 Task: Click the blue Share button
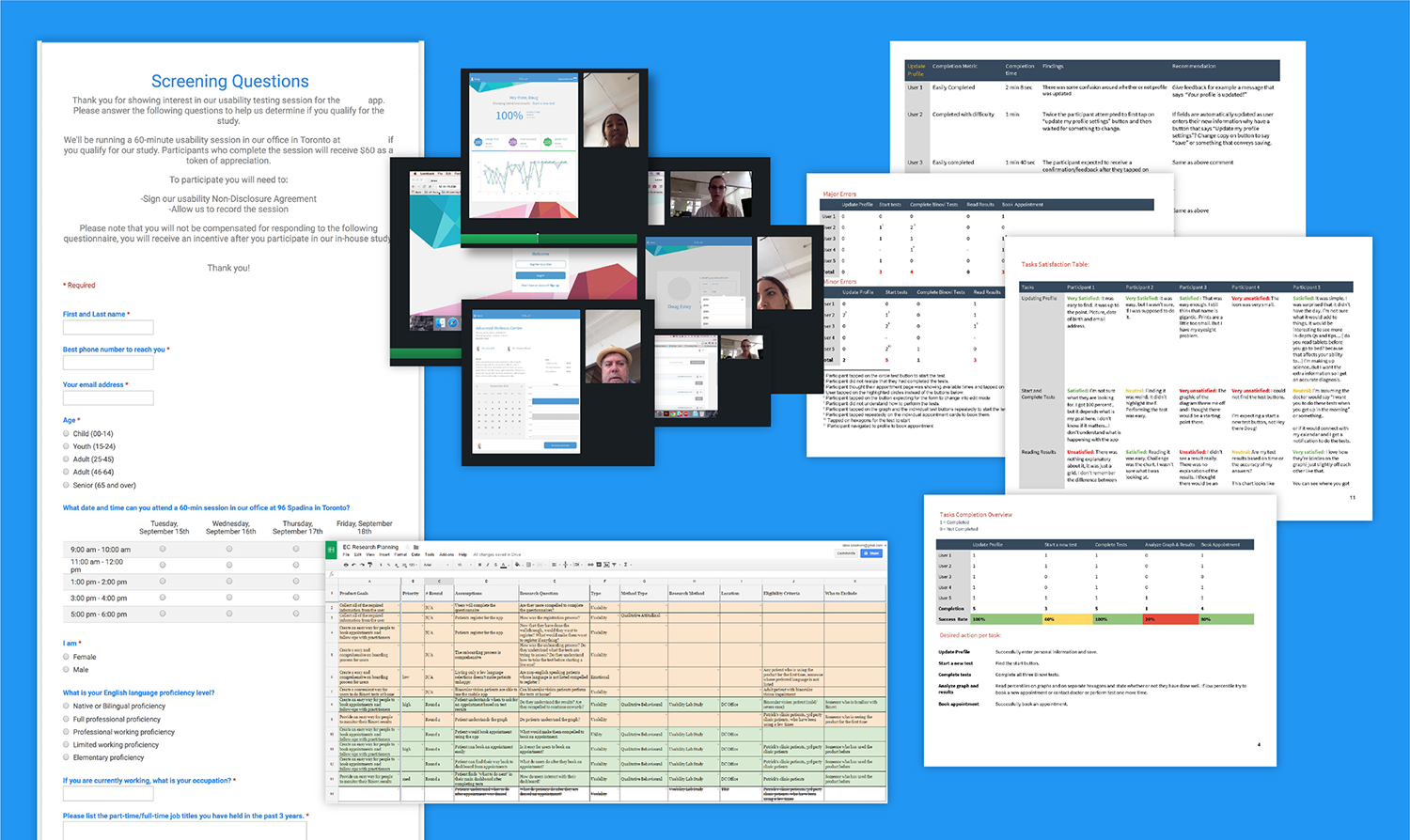871,553
